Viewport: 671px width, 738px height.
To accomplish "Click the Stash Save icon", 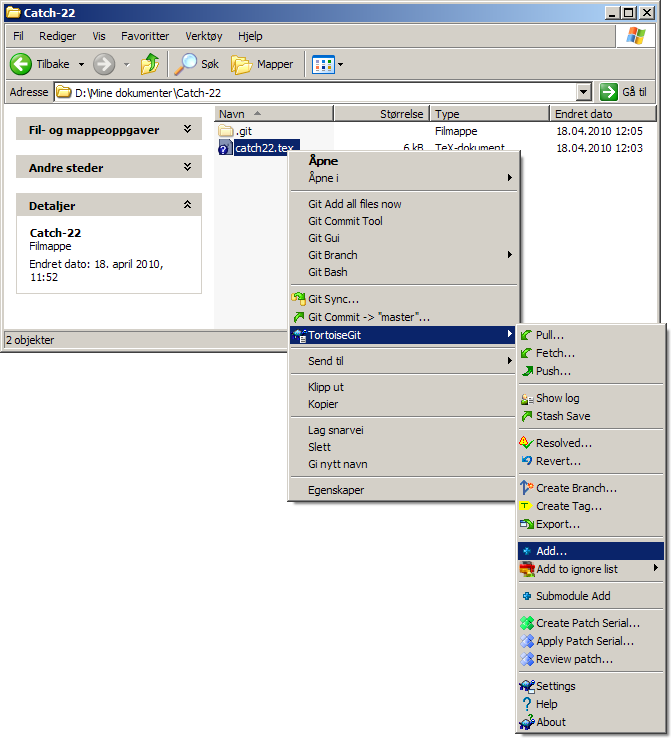I will [527, 416].
